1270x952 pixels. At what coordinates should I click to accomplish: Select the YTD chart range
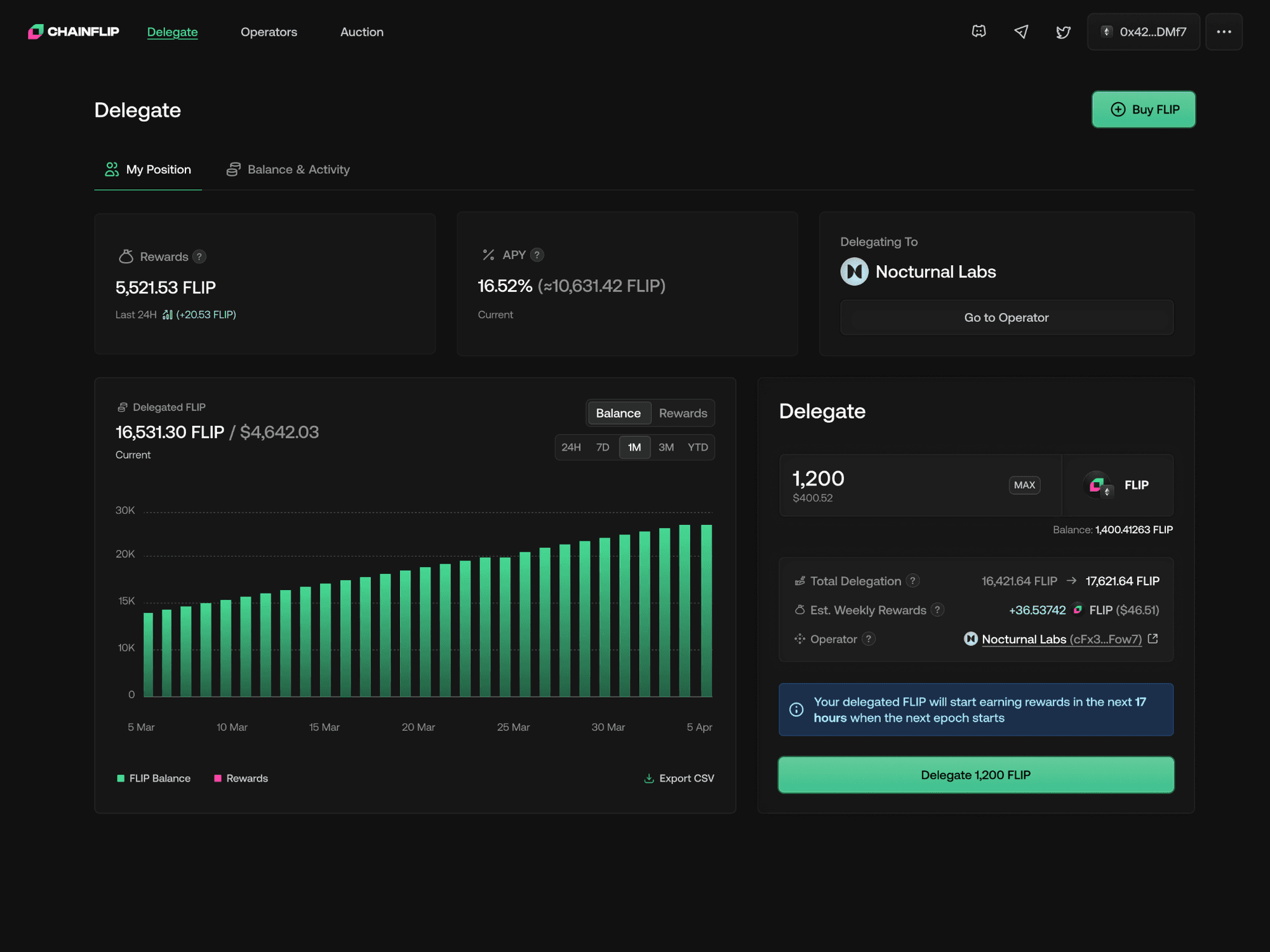click(x=697, y=447)
